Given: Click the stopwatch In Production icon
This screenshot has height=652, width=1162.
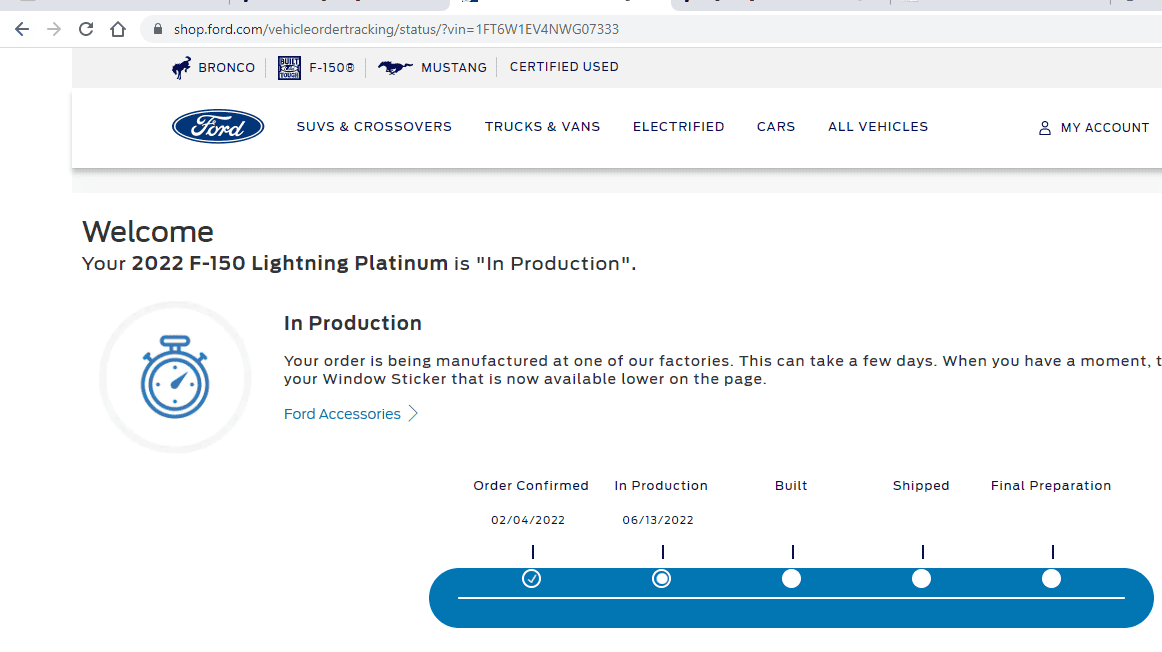Looking at the screenshot, I should click(175, 377).
